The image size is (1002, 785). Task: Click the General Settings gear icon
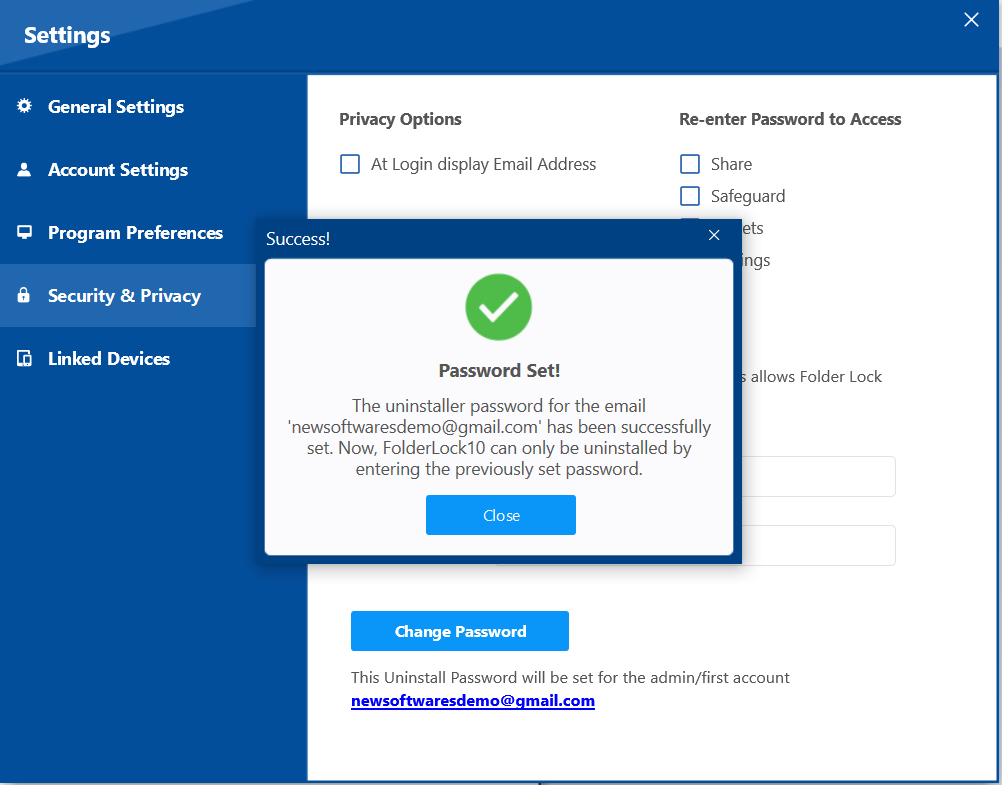click(x=24, y=105)
